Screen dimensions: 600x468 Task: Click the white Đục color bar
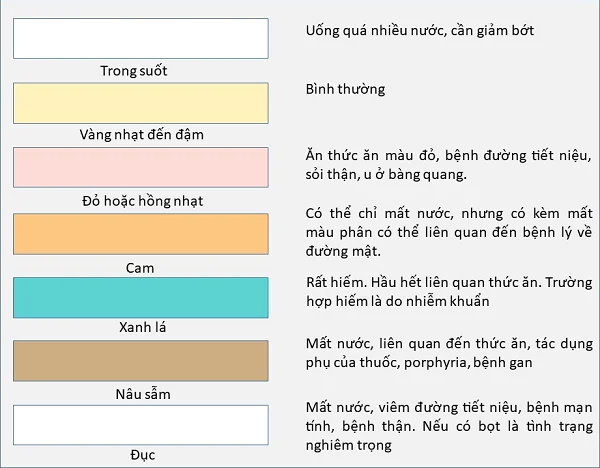coord(141,425)
